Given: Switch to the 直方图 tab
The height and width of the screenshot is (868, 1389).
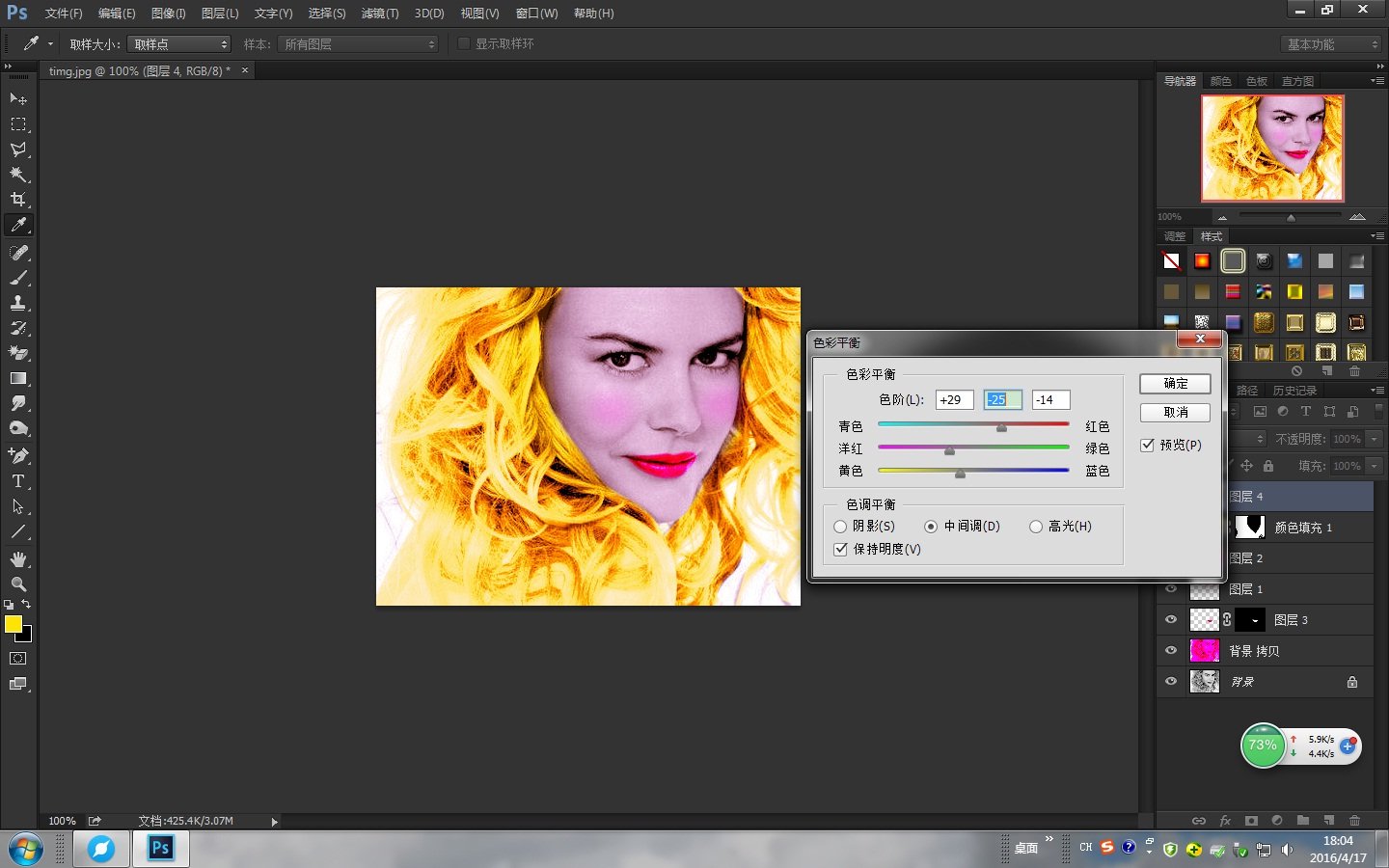Looking at the screenshot, I should tap(1296, 81).
